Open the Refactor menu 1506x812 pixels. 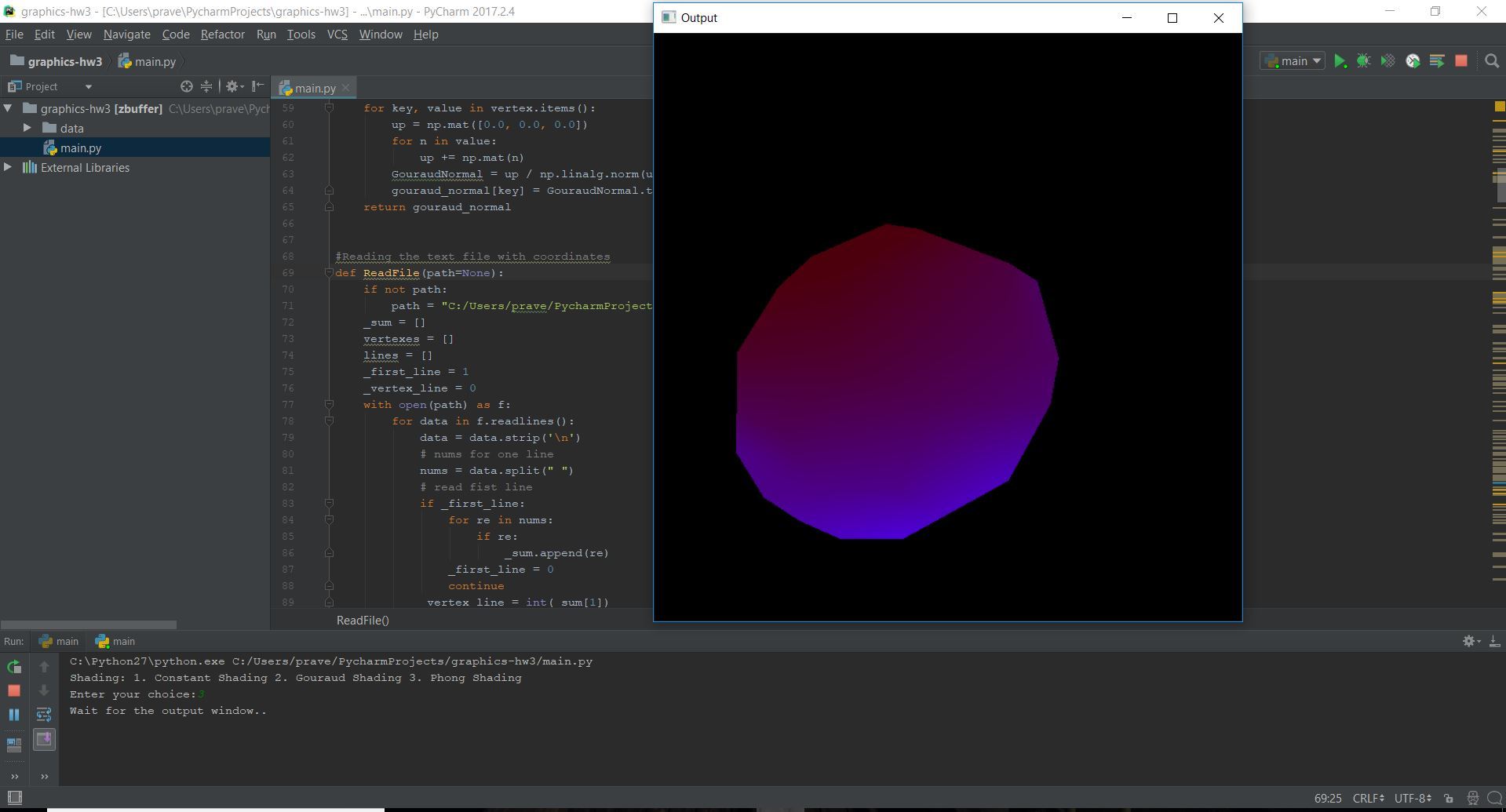222,35
